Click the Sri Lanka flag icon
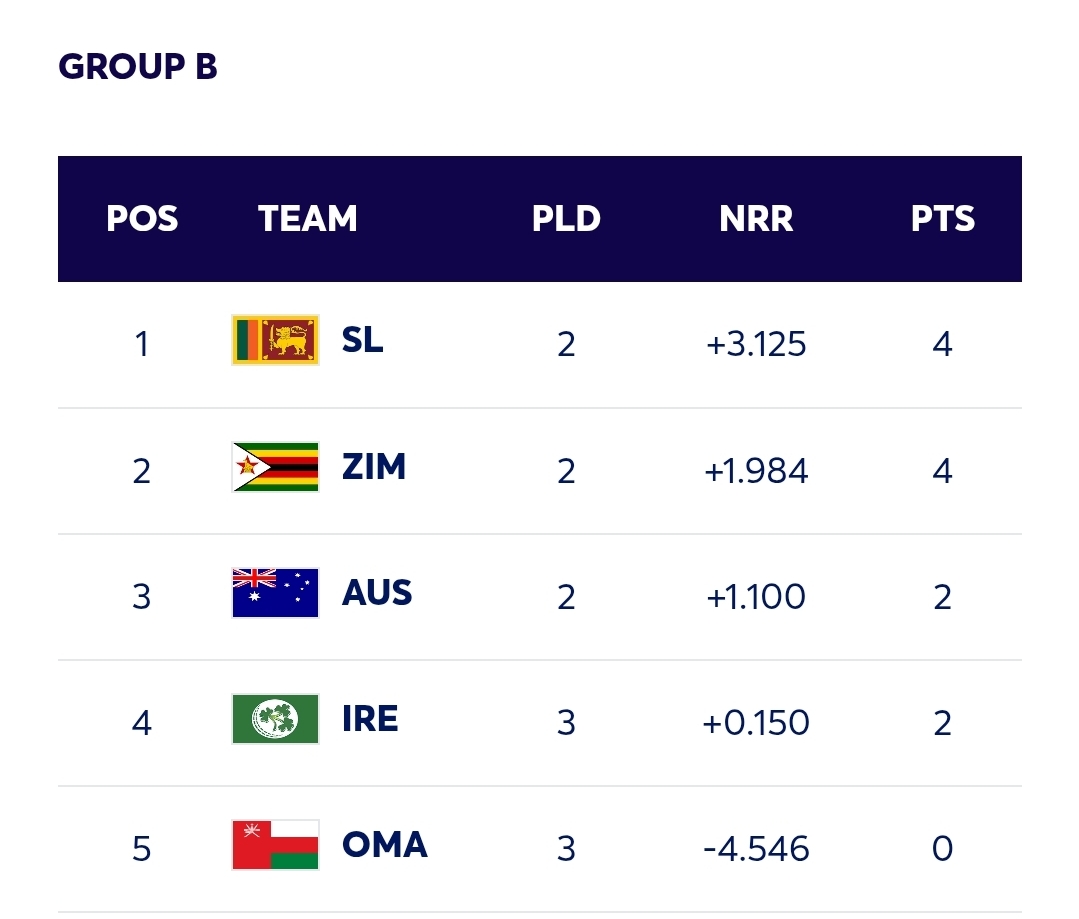1079x919 pixels. [x=275, y=341]
